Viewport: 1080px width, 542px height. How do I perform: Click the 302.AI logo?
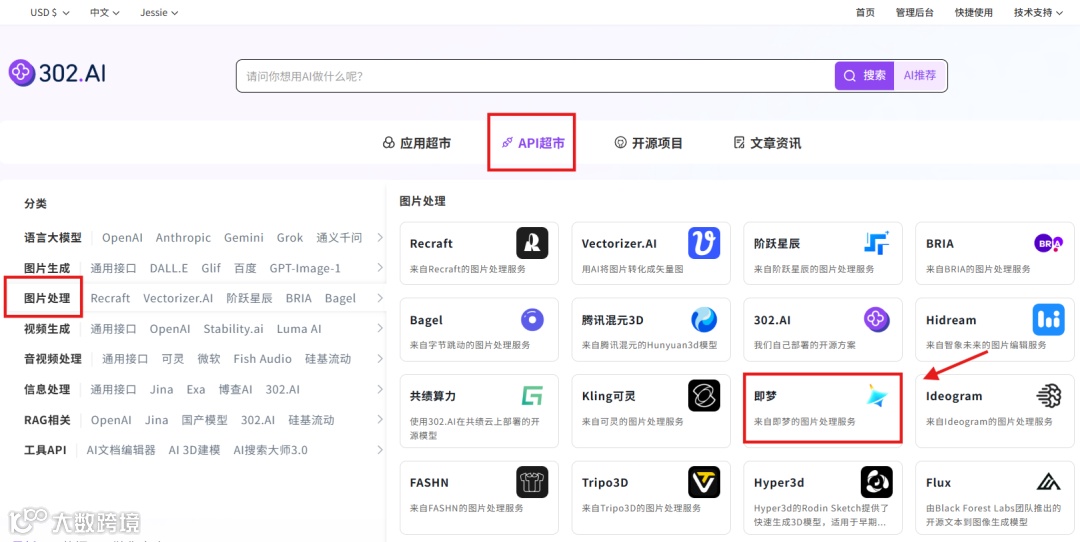pyautogui.click(x=57, y=72)
